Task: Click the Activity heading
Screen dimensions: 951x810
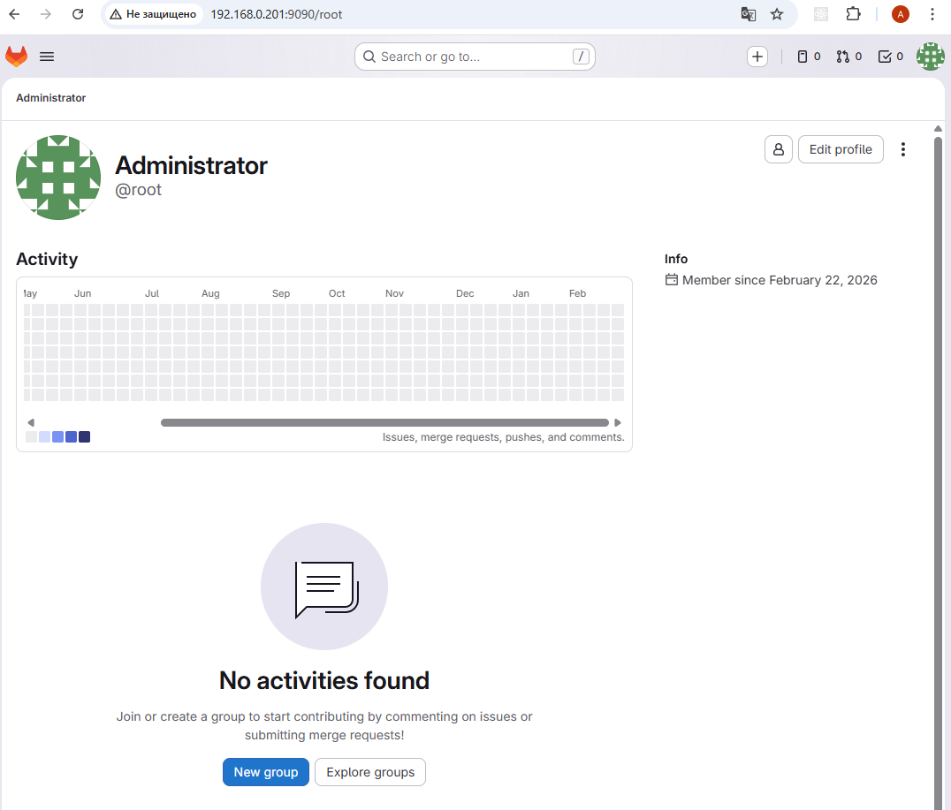Action: (x=47, y=259)
